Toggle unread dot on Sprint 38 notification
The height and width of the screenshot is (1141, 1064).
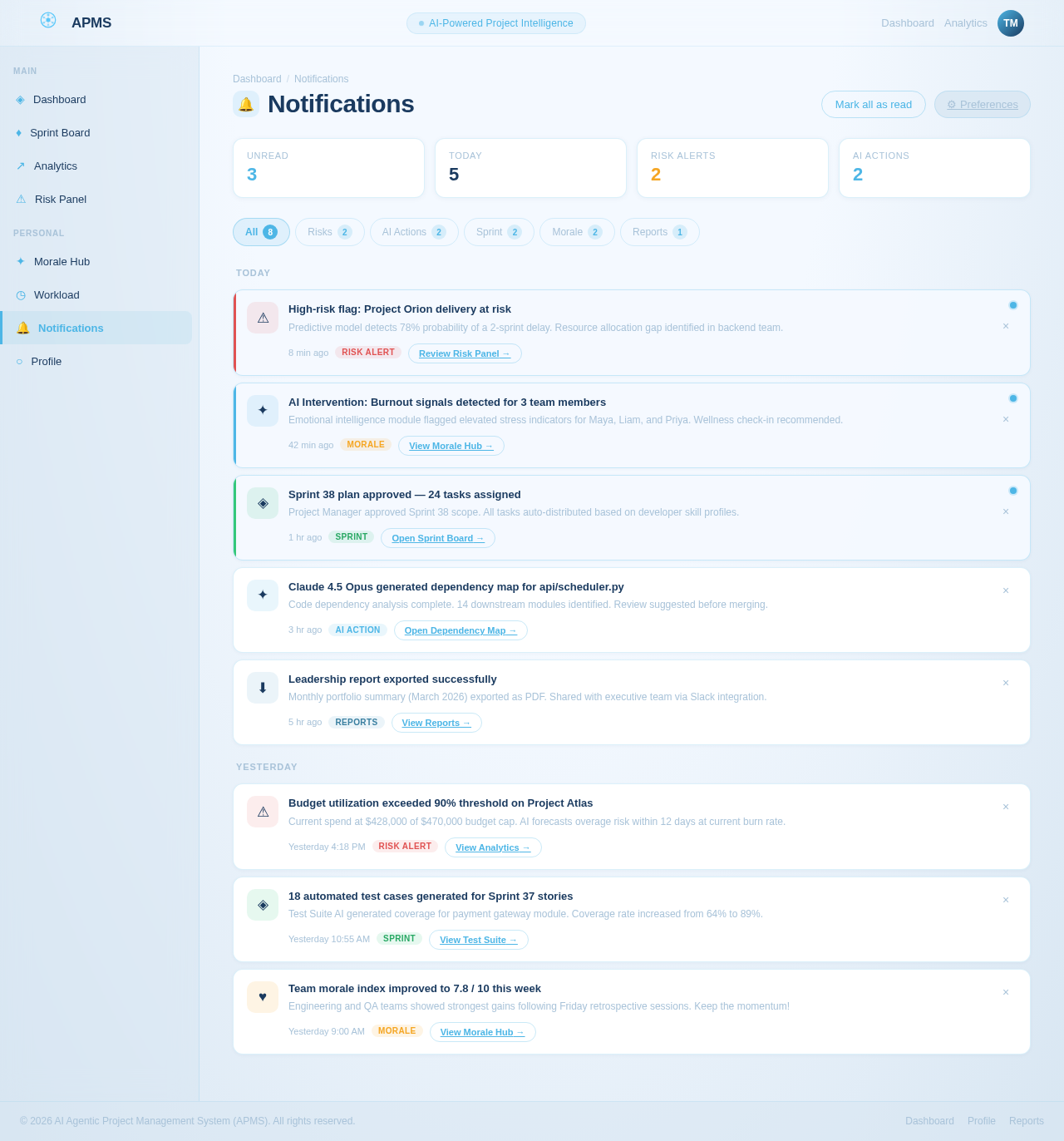(1012, 491)
